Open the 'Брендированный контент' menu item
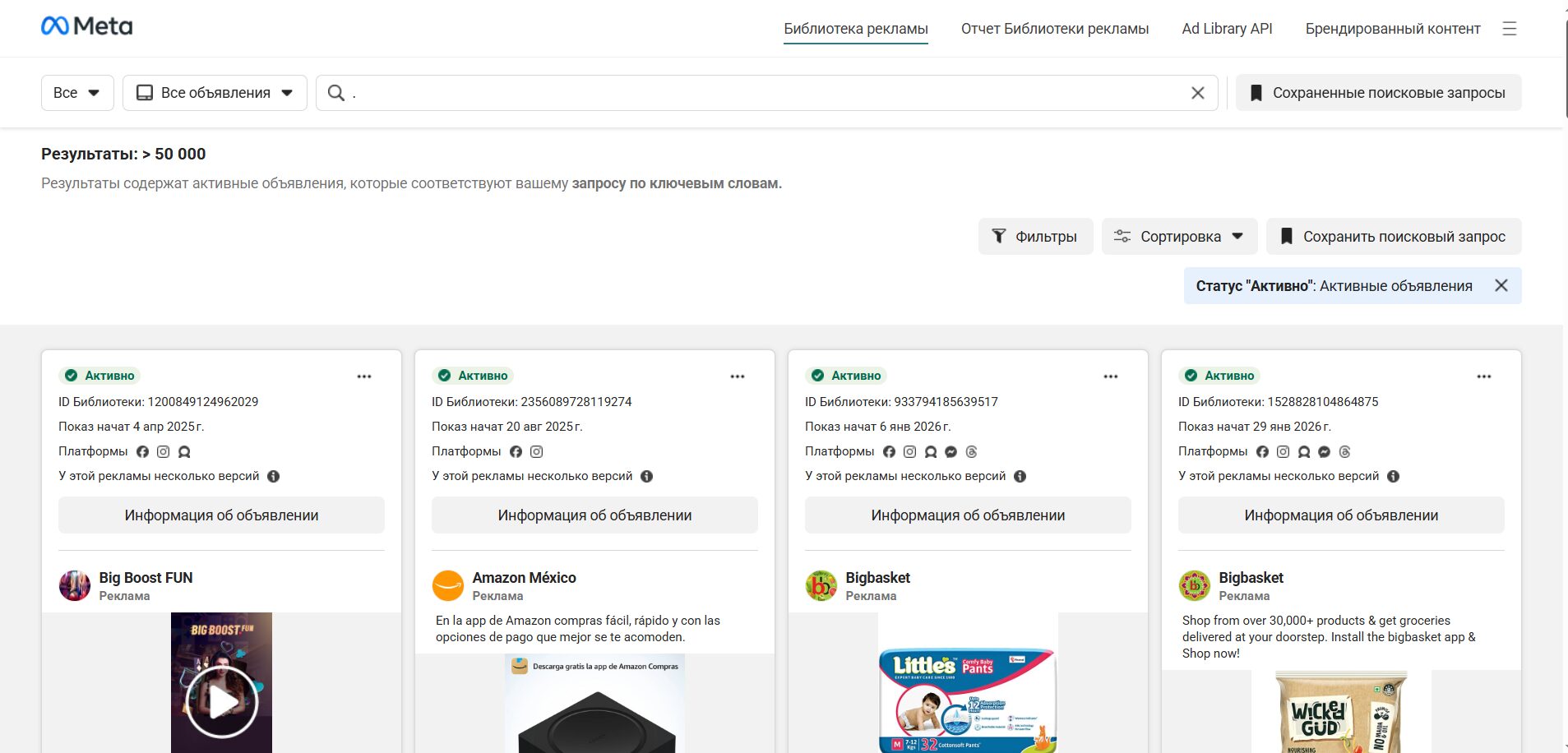 (x=1393, y=28)
